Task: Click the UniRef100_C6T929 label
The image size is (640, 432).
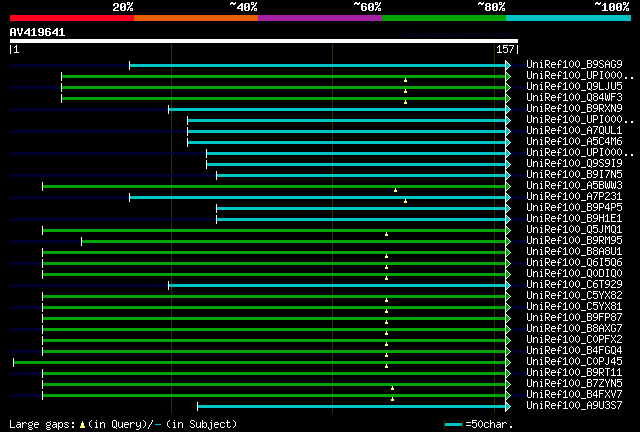Action: coord(574,285)
